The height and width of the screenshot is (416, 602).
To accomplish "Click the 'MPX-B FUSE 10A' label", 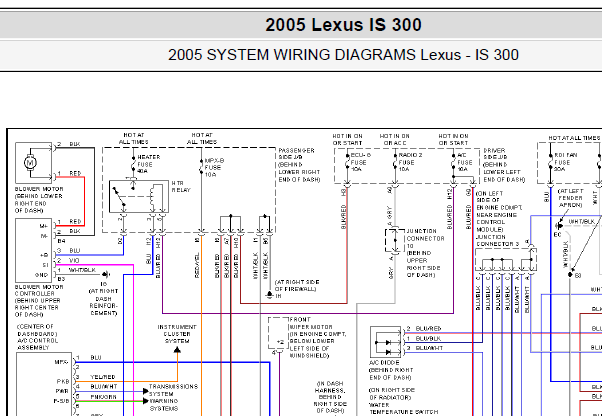I will (214, 167).
